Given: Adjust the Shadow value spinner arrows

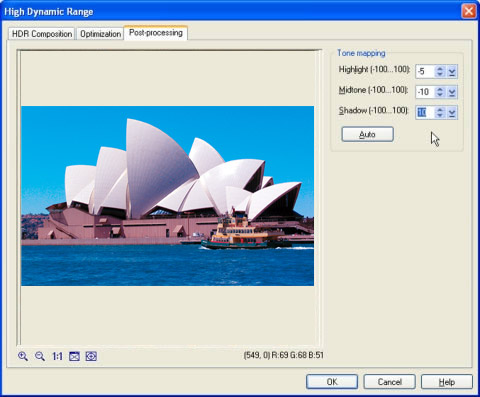Looking at the screenshot, I should coord(440,113).
